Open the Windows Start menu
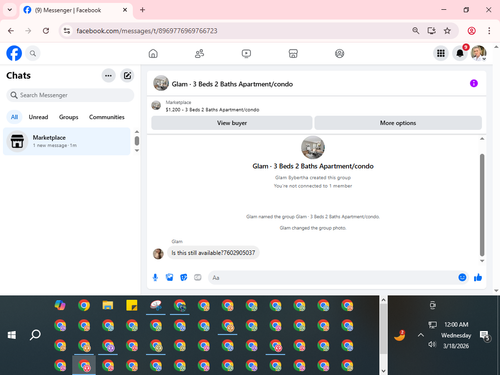The image size is (500, 375). pyautogui.click(x=12, y=335)
